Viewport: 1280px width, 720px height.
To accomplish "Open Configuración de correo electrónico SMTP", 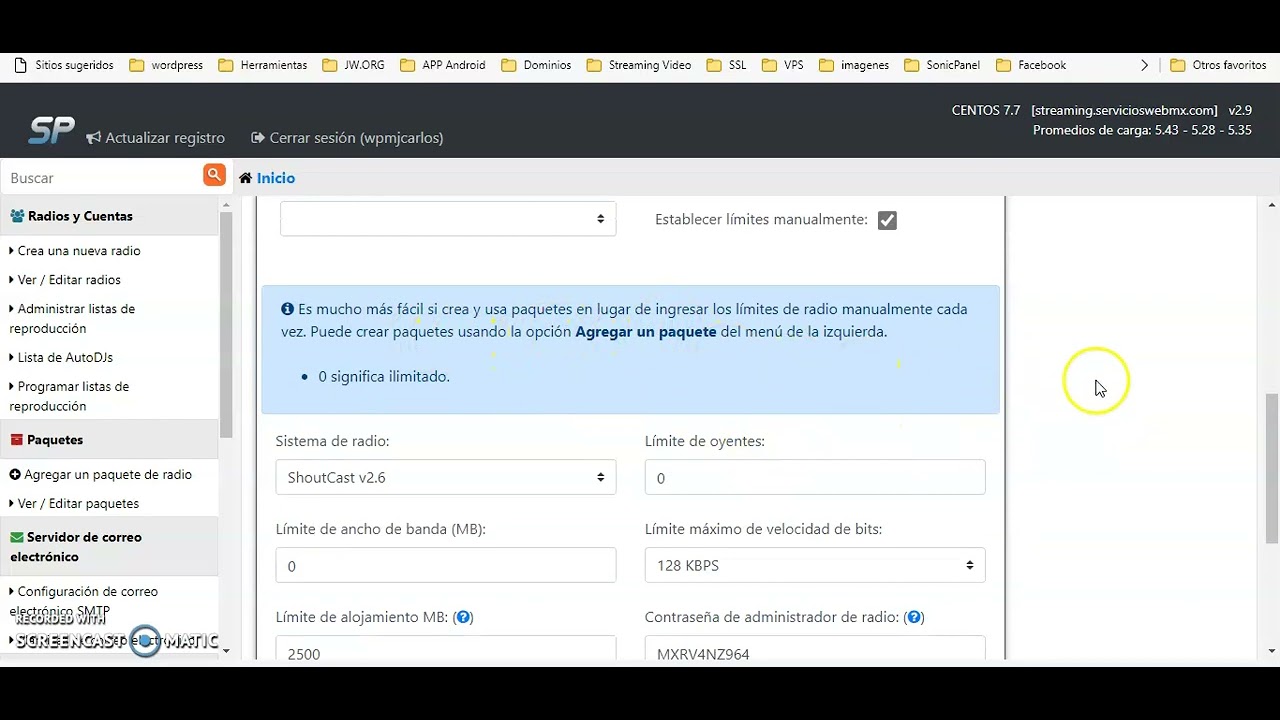I will click(x=84, y=601).
